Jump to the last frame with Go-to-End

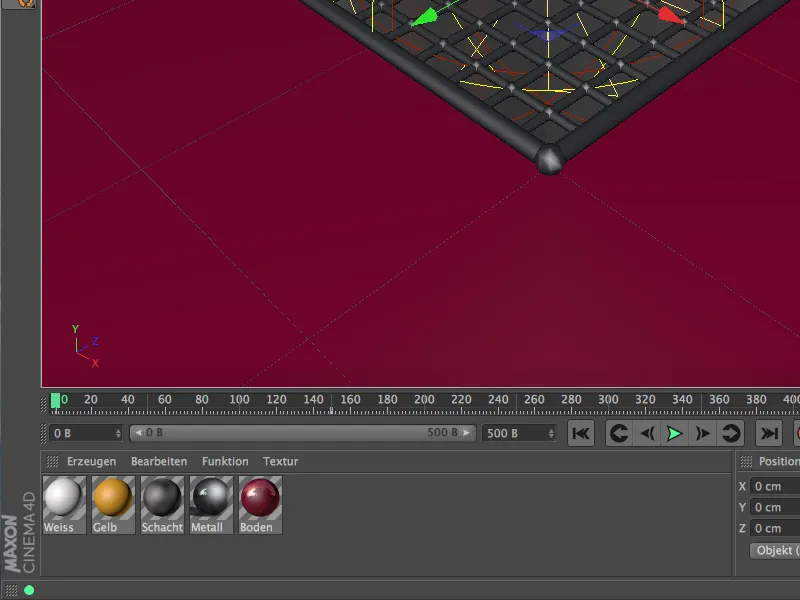pyautogui.click(x=768, y=433)
